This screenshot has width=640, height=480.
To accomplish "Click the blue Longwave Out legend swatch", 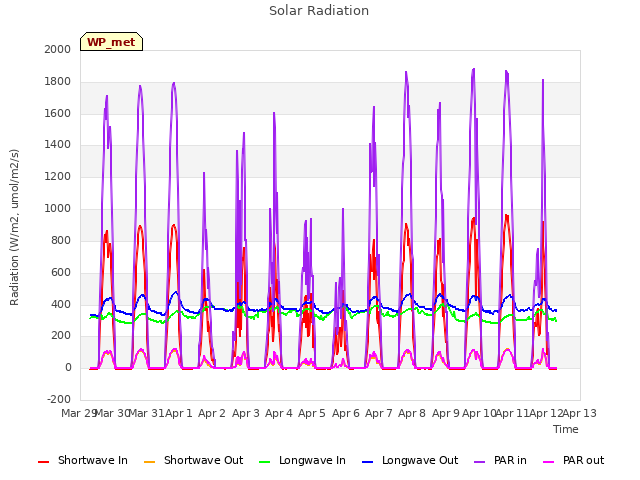I will click(367, 462).
